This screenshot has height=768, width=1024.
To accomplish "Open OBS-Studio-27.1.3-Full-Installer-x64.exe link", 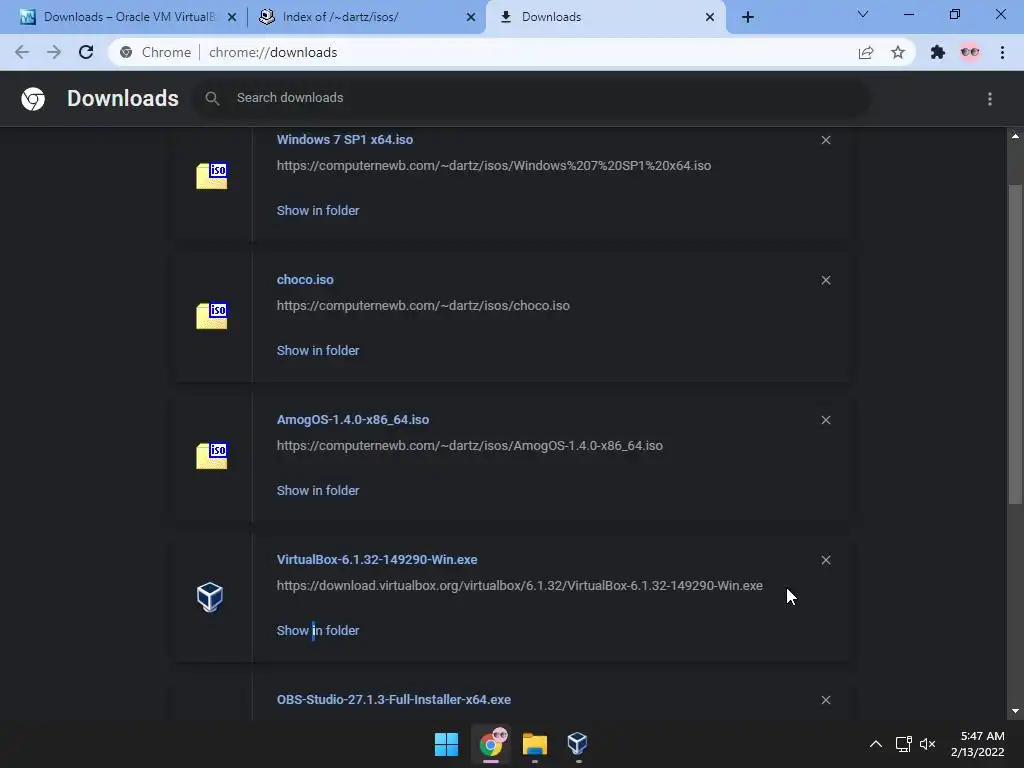I will coord(394,699).
